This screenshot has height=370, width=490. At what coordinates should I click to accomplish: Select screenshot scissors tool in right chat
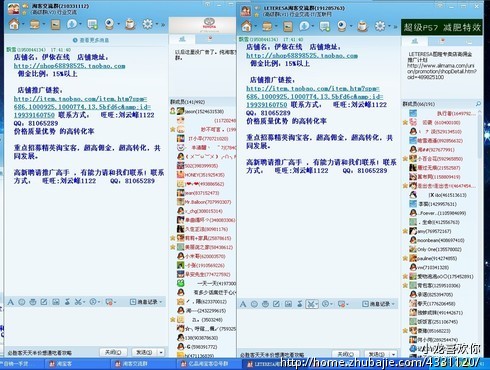click(x=311, y=304)
